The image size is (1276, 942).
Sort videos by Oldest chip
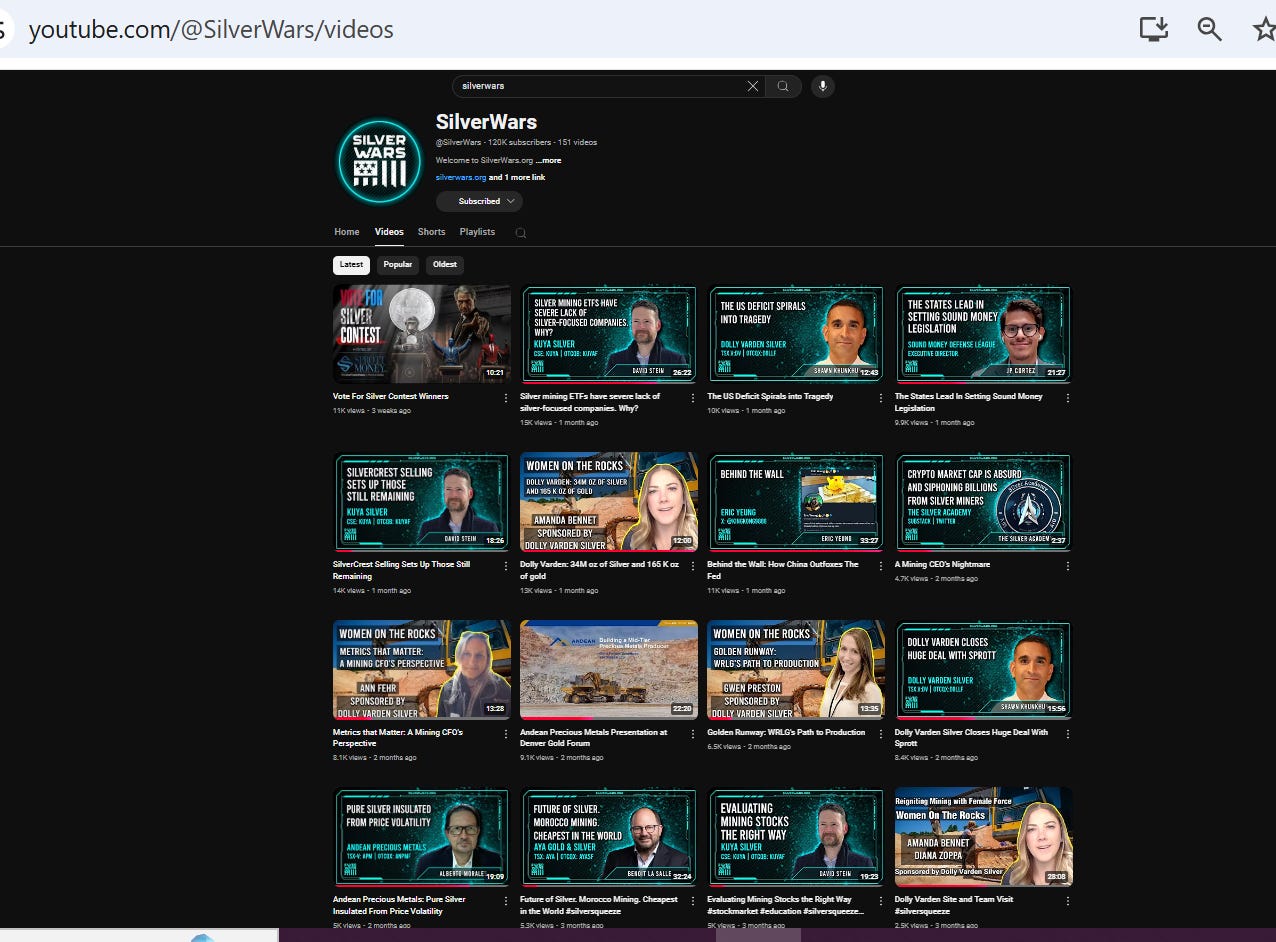[x=445, y=265]
